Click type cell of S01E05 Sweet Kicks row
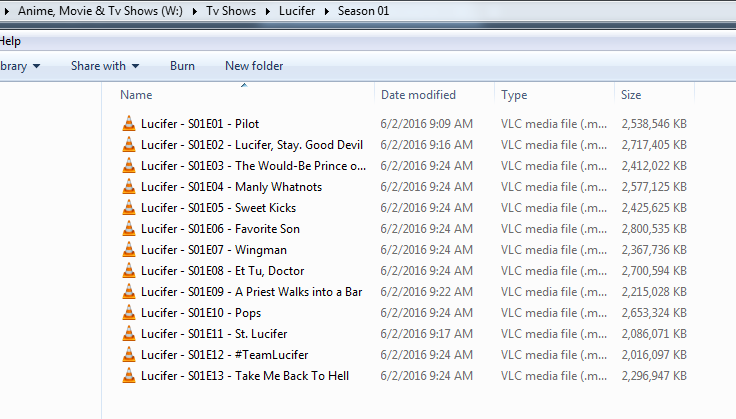Viewport: 736px width, 419px height. pyautogui.click(x=554, y=207)
